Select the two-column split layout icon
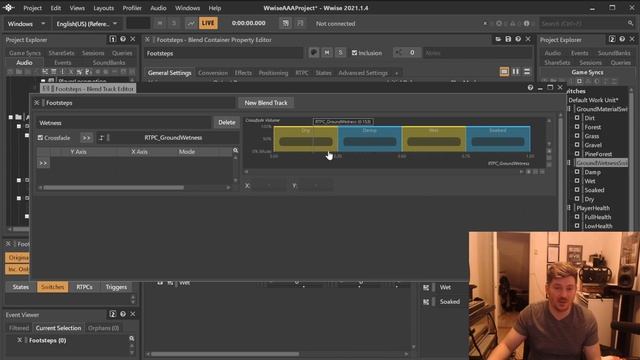The width and height of the screenshot is (640, 360). click(x=516, y=72)
